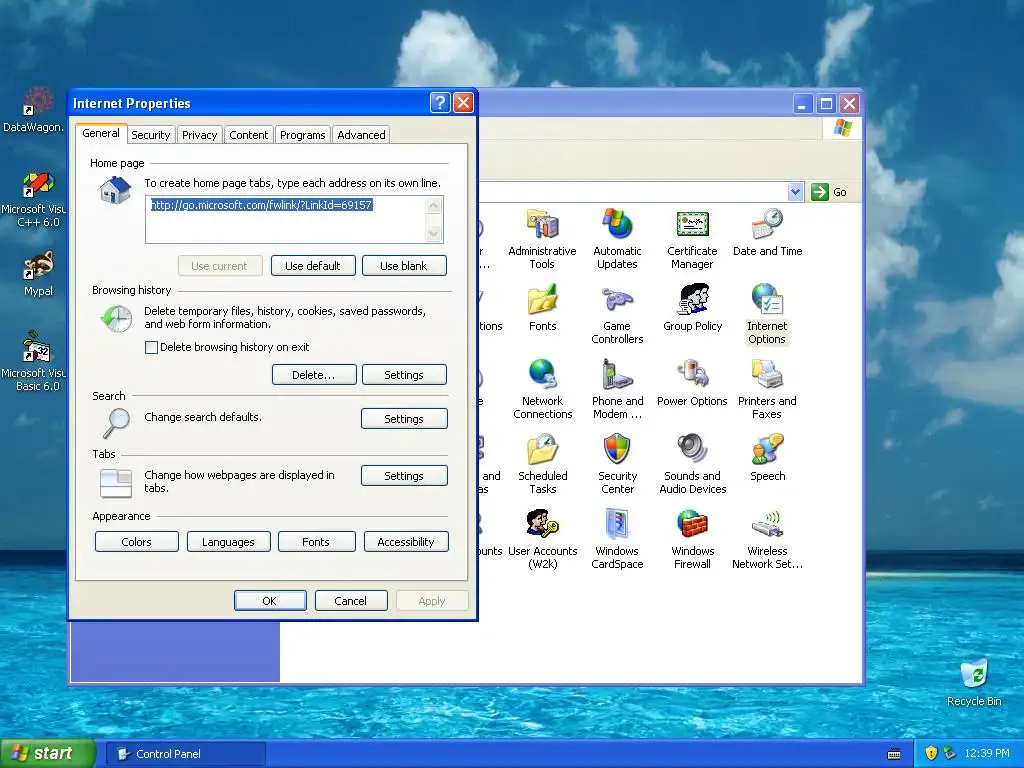This screenshot has width=1024, height=768.
Task: Switch to the Advanced tab
Action: [361, 135]
